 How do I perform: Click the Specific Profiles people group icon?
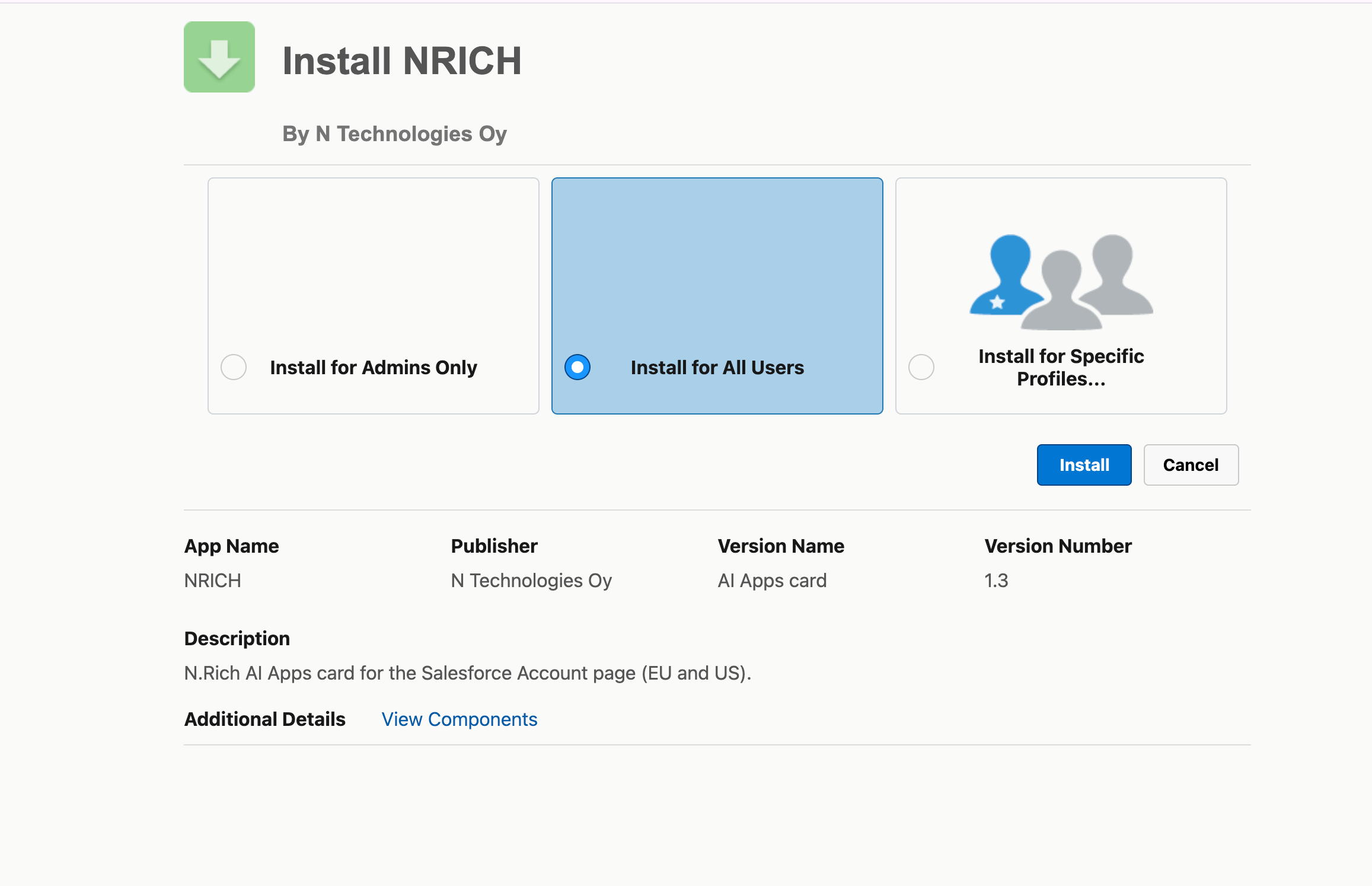click(x=1061, y=282)
